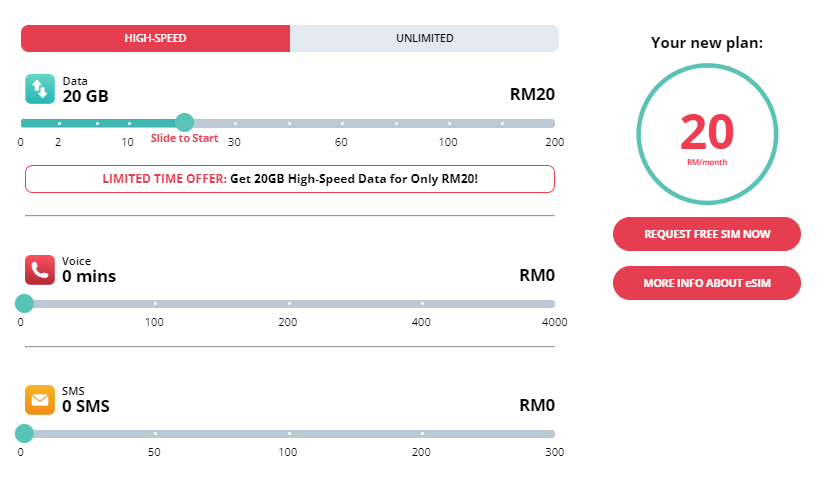831x478 pixels.
Task: Switch to the HIGH-SPEED tab
Action: pos(155,38)
